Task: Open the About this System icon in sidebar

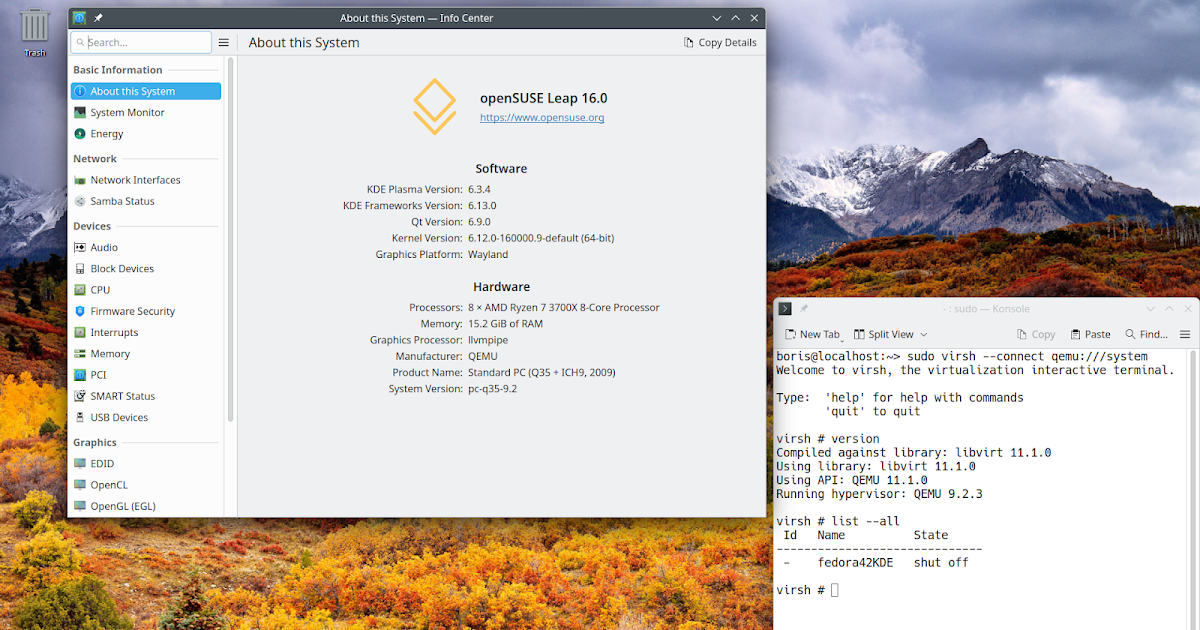Action: coord(81,91)
